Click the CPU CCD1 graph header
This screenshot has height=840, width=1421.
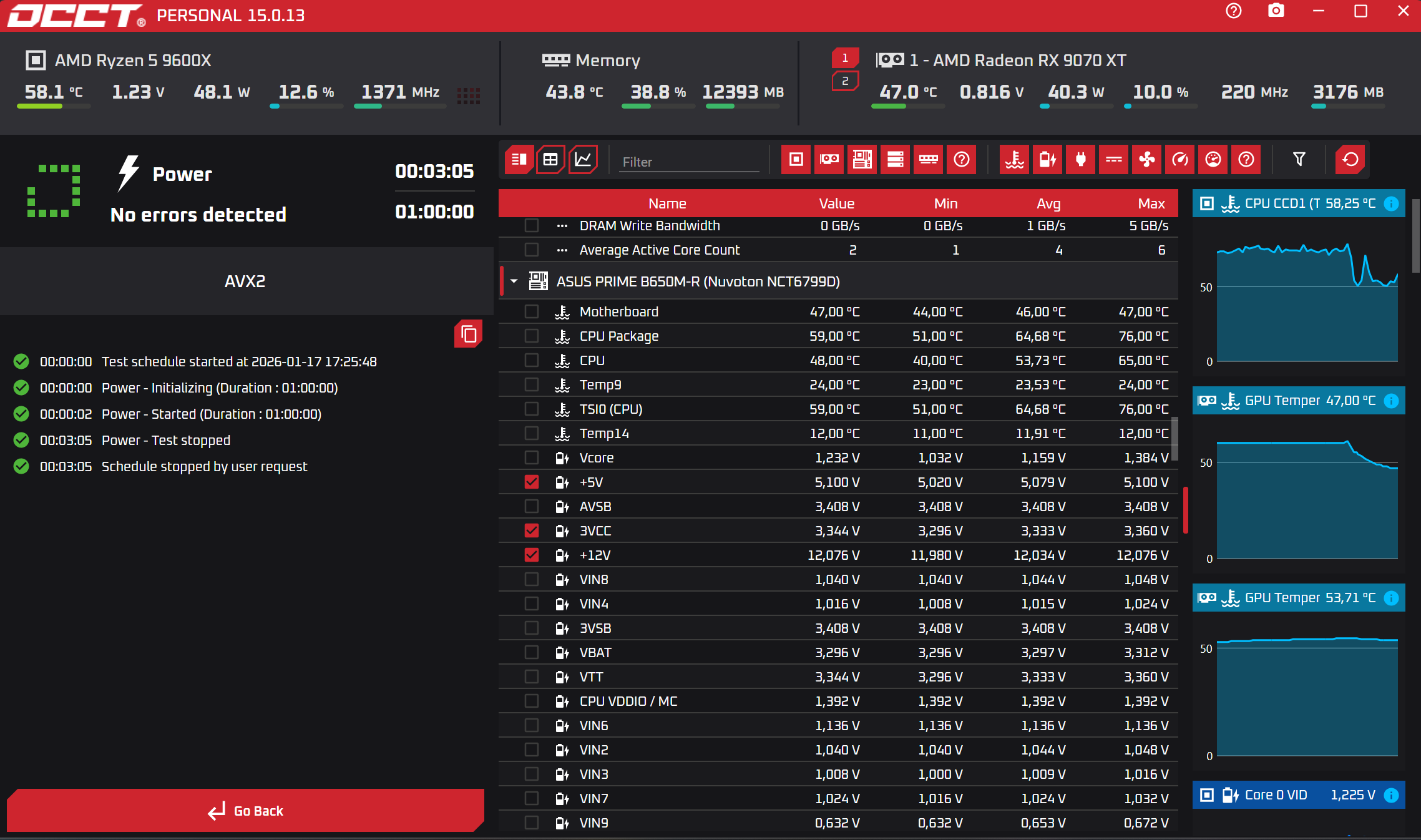[1299, 203]
